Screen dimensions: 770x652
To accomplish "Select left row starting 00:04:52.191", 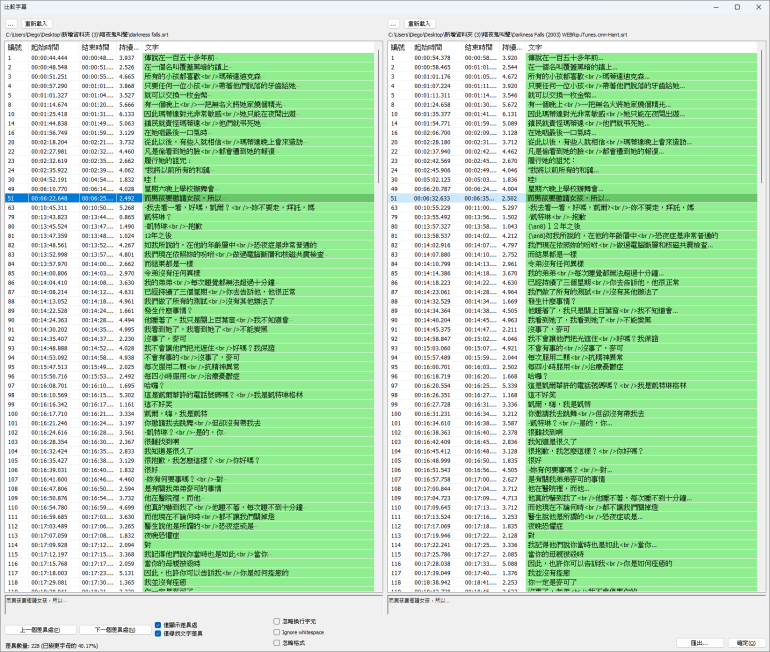I will 190,180.
